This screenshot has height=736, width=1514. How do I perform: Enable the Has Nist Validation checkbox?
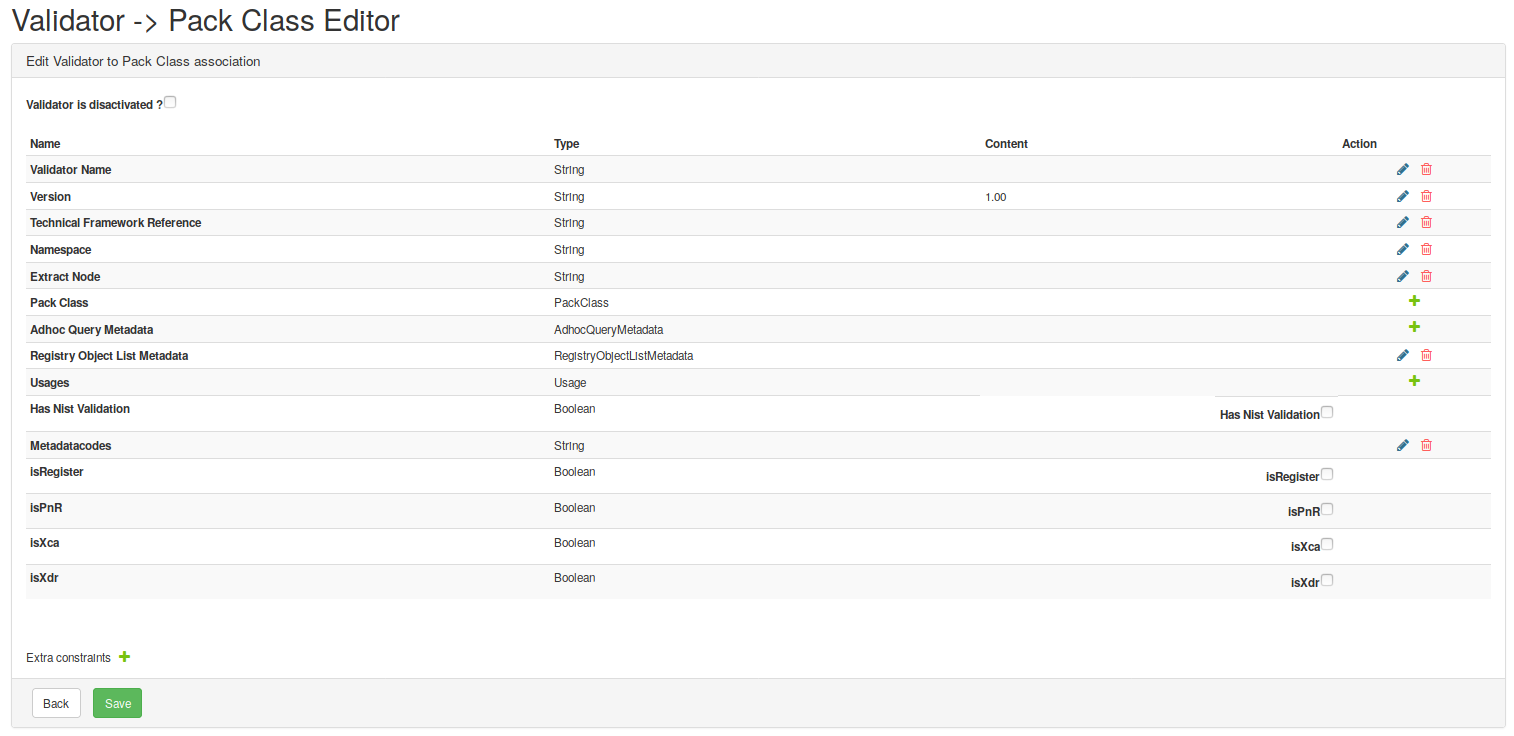tap(1327, 412)
